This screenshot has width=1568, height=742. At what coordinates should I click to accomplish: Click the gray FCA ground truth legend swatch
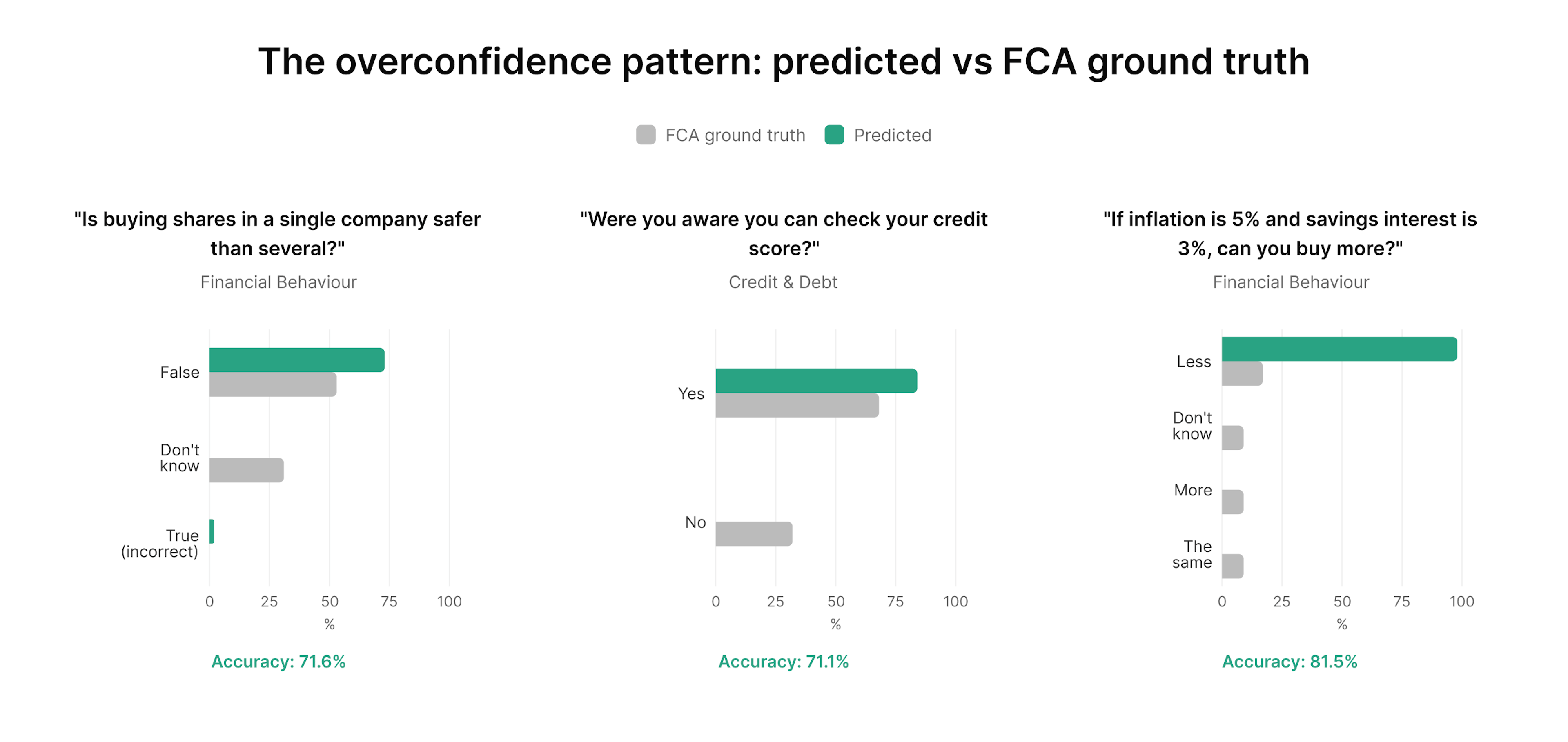point(645,135)
